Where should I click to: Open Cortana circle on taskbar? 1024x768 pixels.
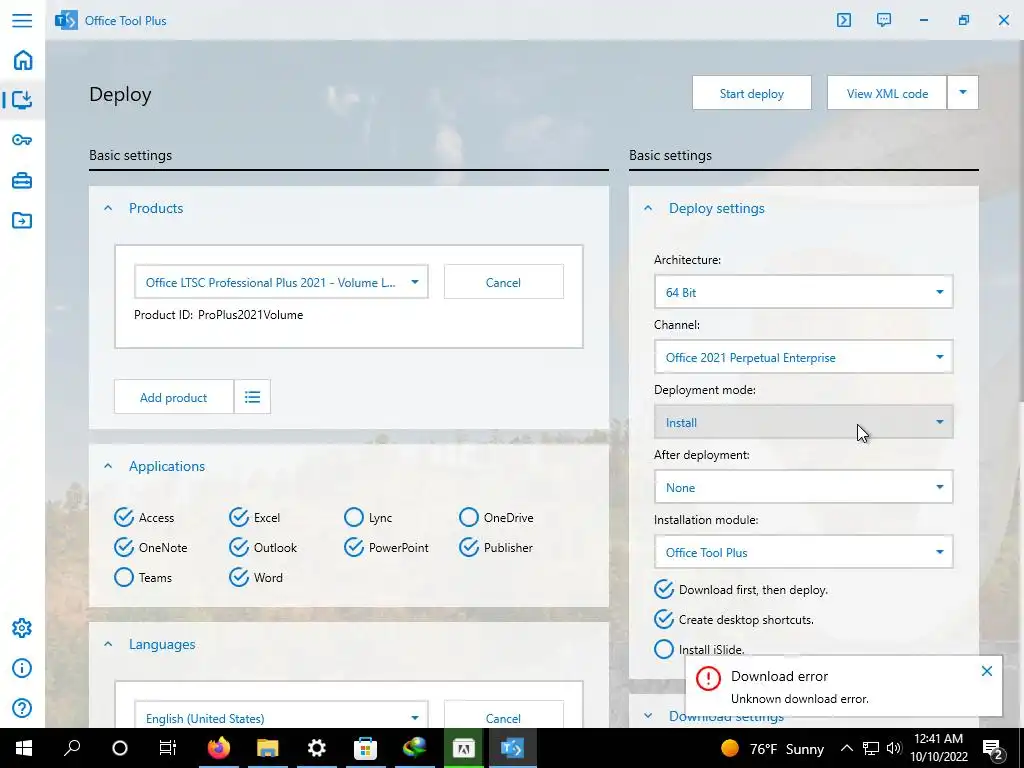[120, 748]
